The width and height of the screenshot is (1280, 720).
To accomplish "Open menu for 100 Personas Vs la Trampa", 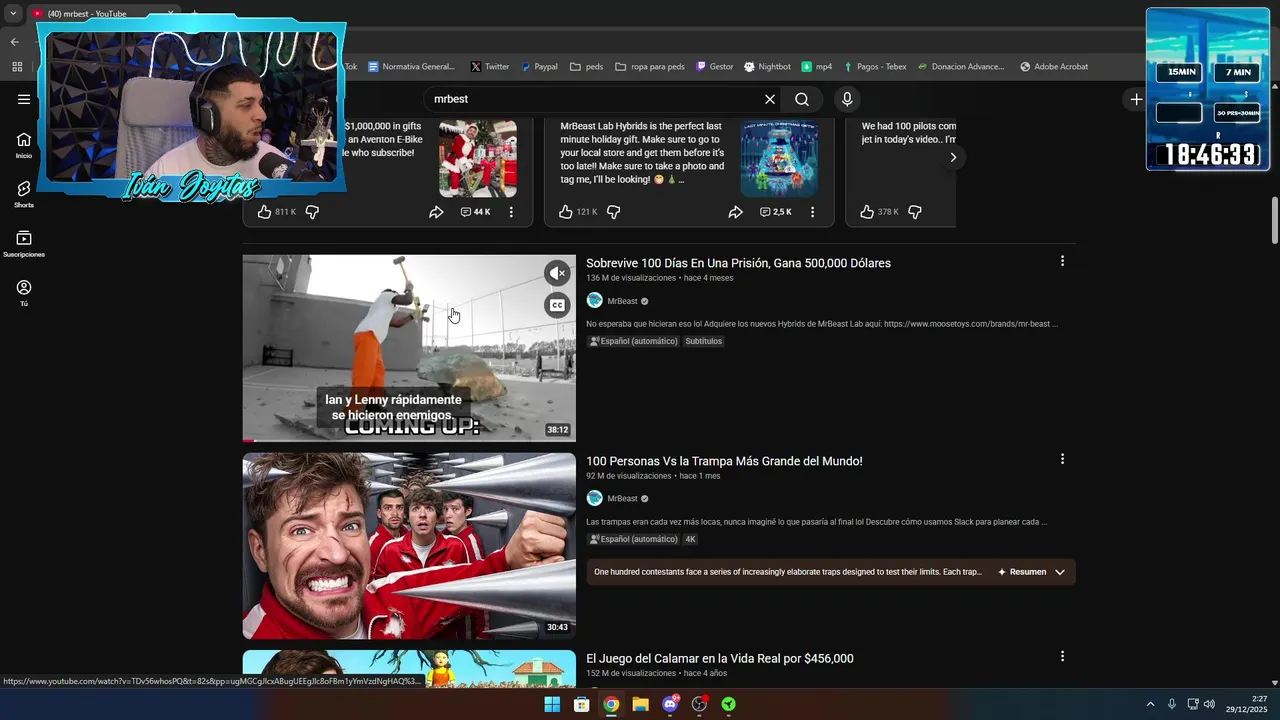I will tap(1062, 459).
